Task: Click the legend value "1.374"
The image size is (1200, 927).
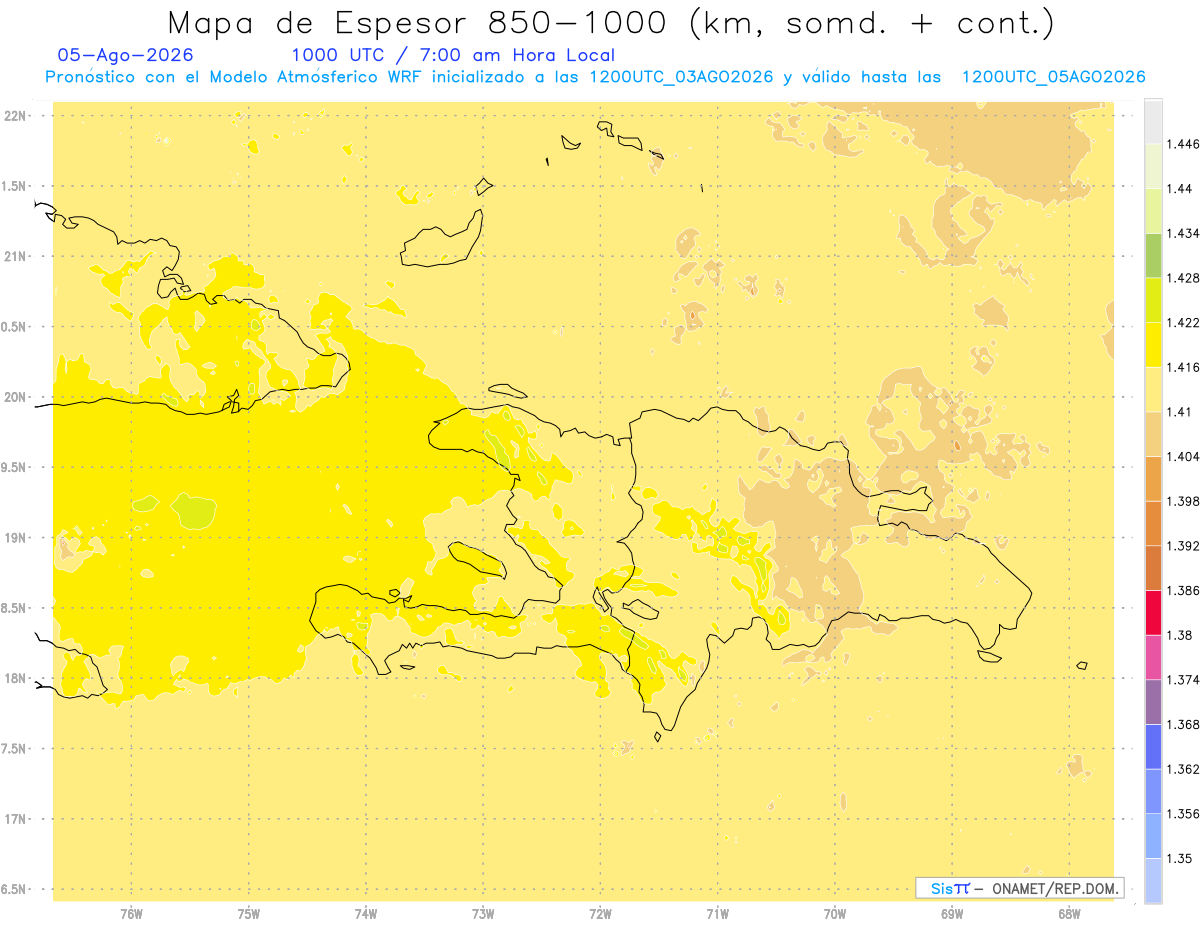Action: click(x=1183, y=680)
